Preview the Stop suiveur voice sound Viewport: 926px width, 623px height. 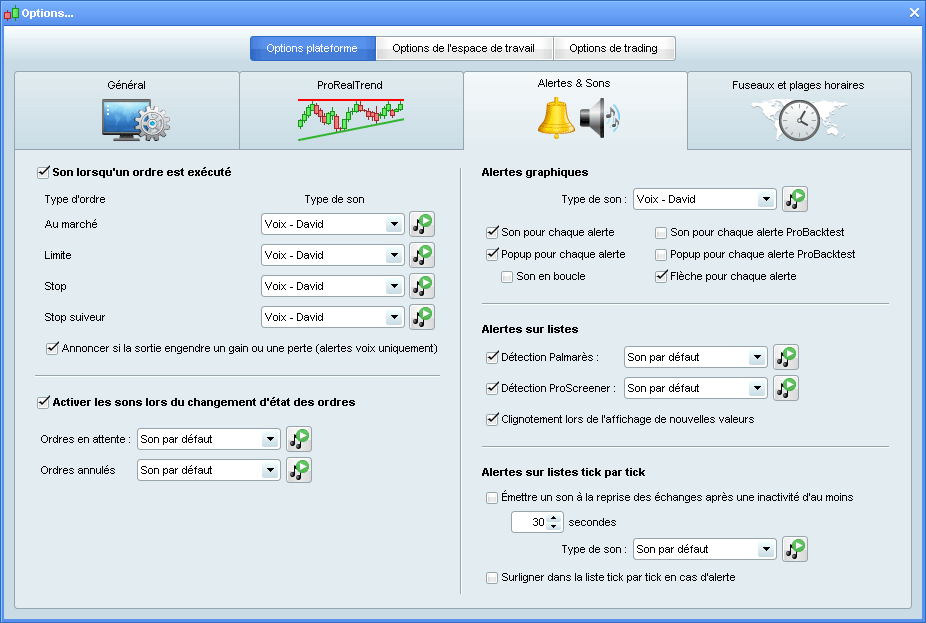422,317
